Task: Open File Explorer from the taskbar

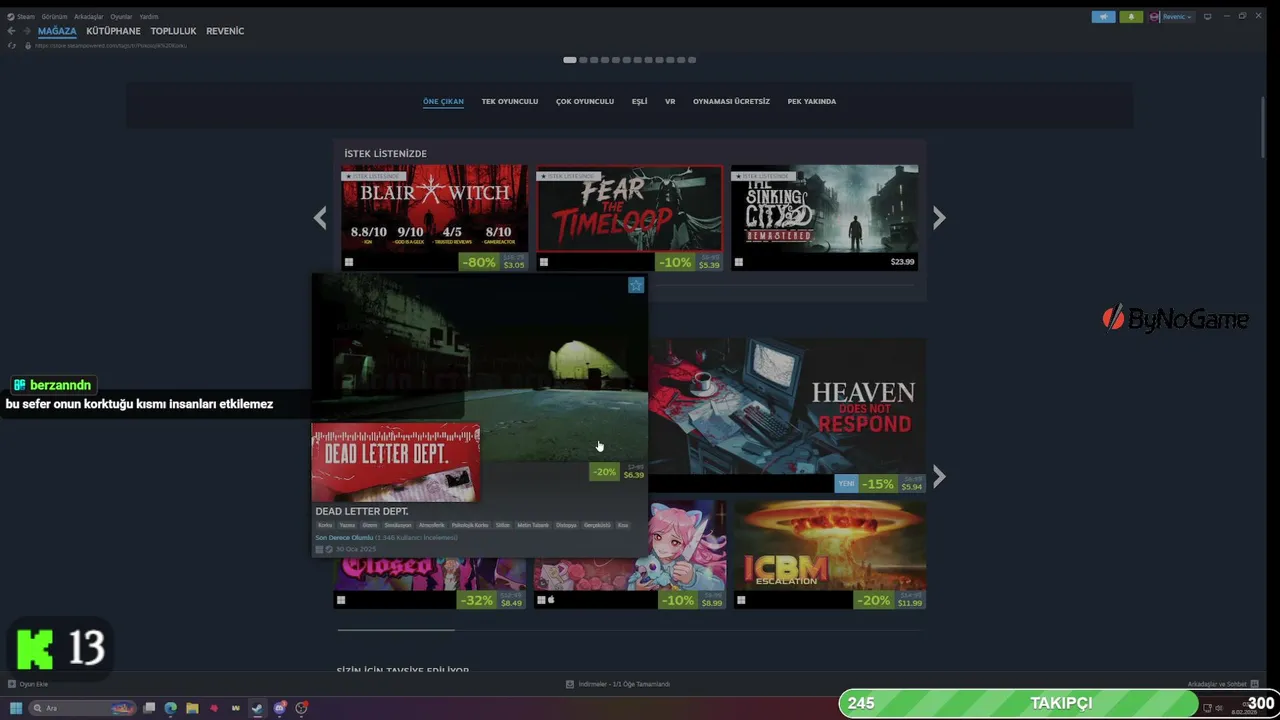Action: (192, 708)
